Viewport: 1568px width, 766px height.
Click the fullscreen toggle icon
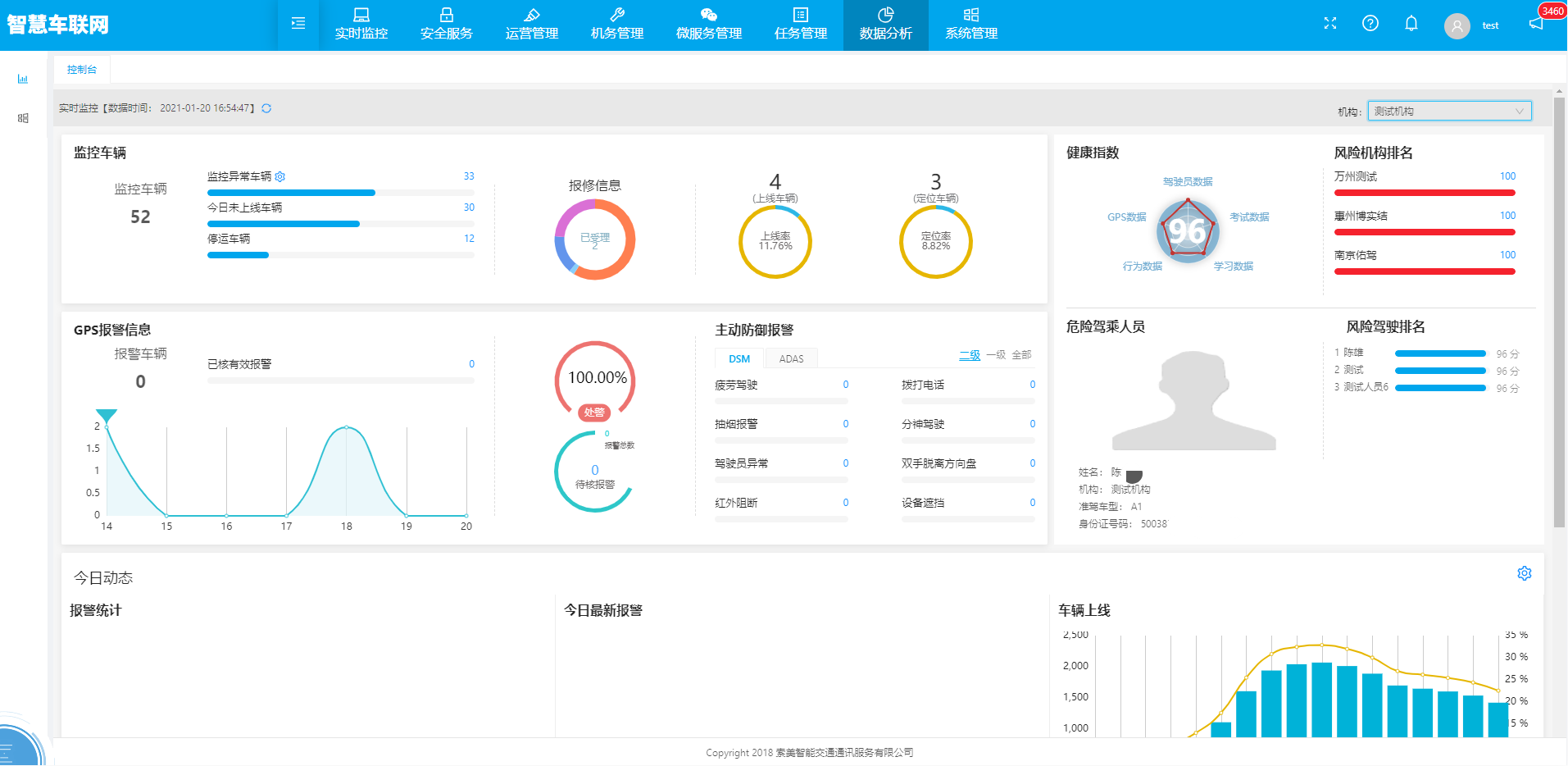[1330, 24]
